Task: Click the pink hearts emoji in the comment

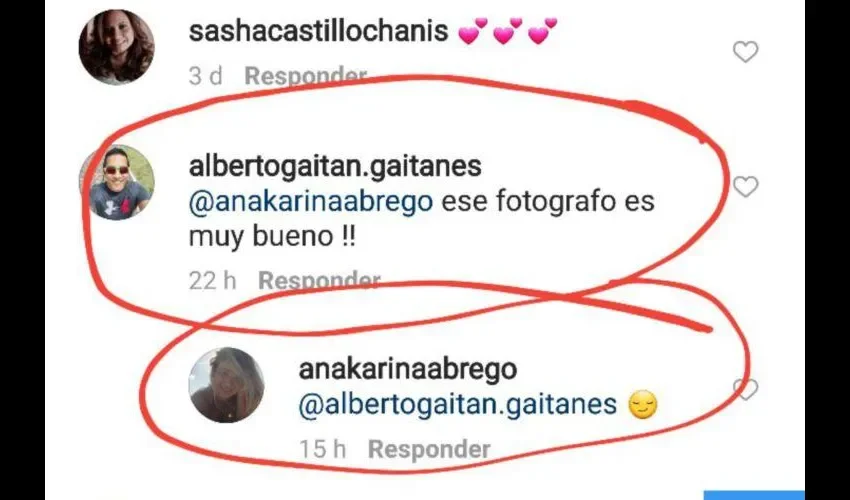Action: tap(508, 31)
